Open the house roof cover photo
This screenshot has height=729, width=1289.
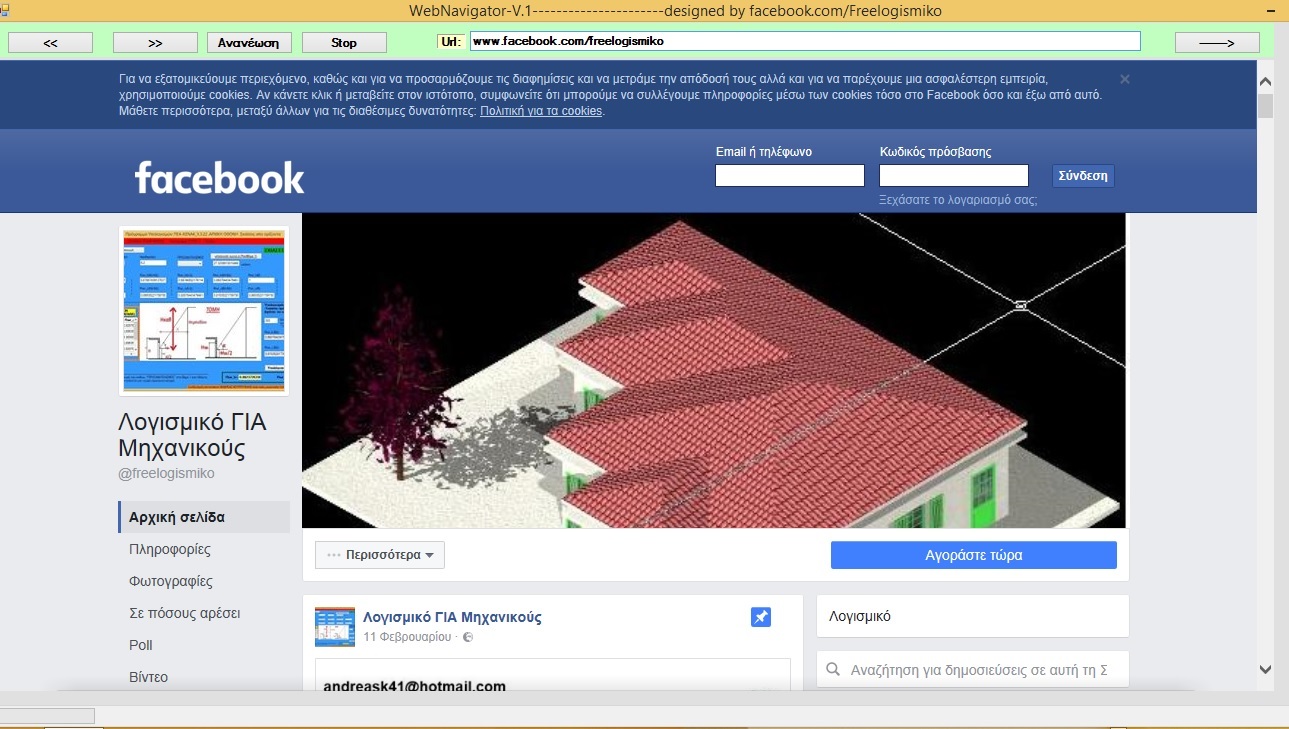[x=714, y=370]
